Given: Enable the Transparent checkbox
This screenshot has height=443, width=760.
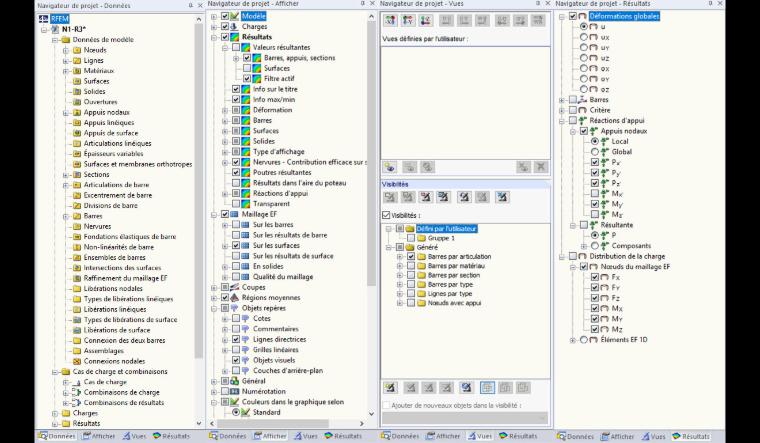Looking at the screenshot, I should (x=236, y=204).
